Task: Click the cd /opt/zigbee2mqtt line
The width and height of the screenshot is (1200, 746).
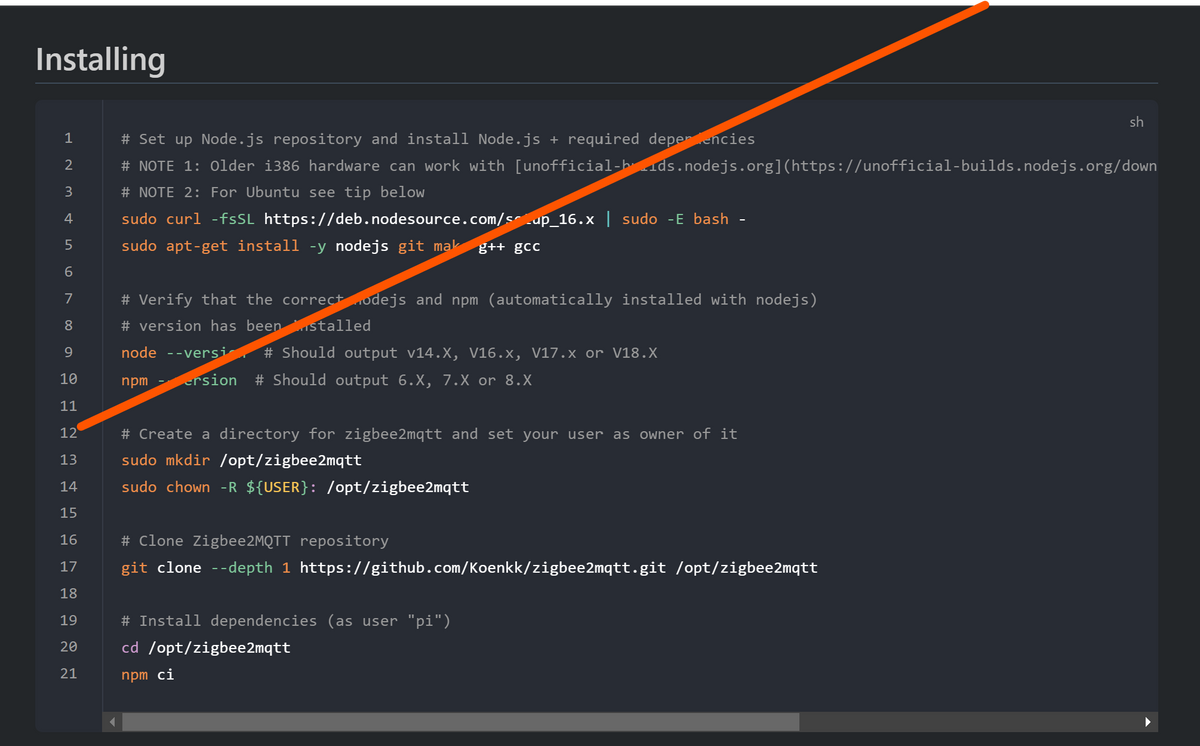Action: (205, 648)
